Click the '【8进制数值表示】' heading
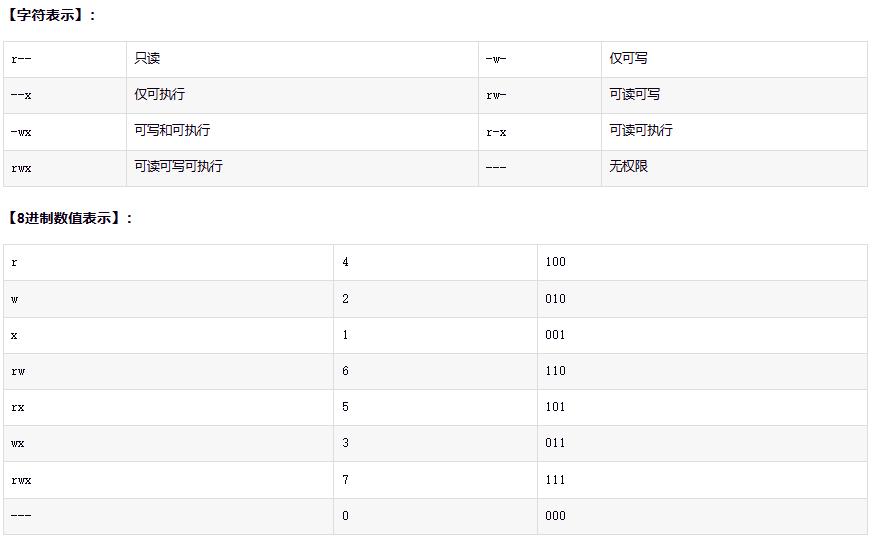This screenshot has width=876, height=545. click(68, 218)
